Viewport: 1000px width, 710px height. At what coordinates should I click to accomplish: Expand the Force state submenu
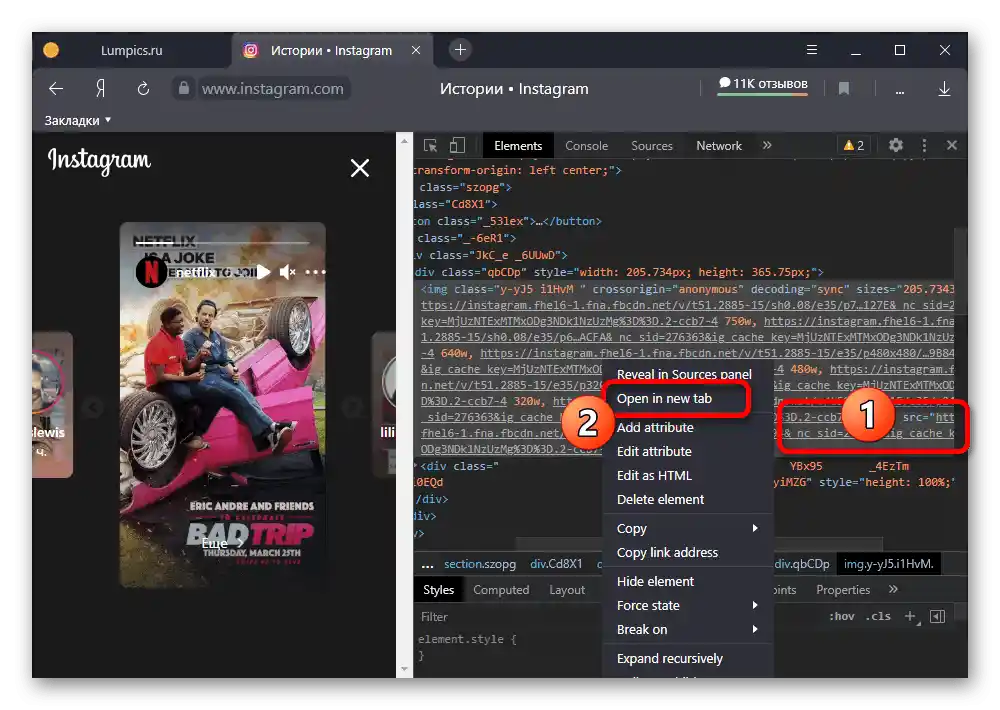pos(688,605)
